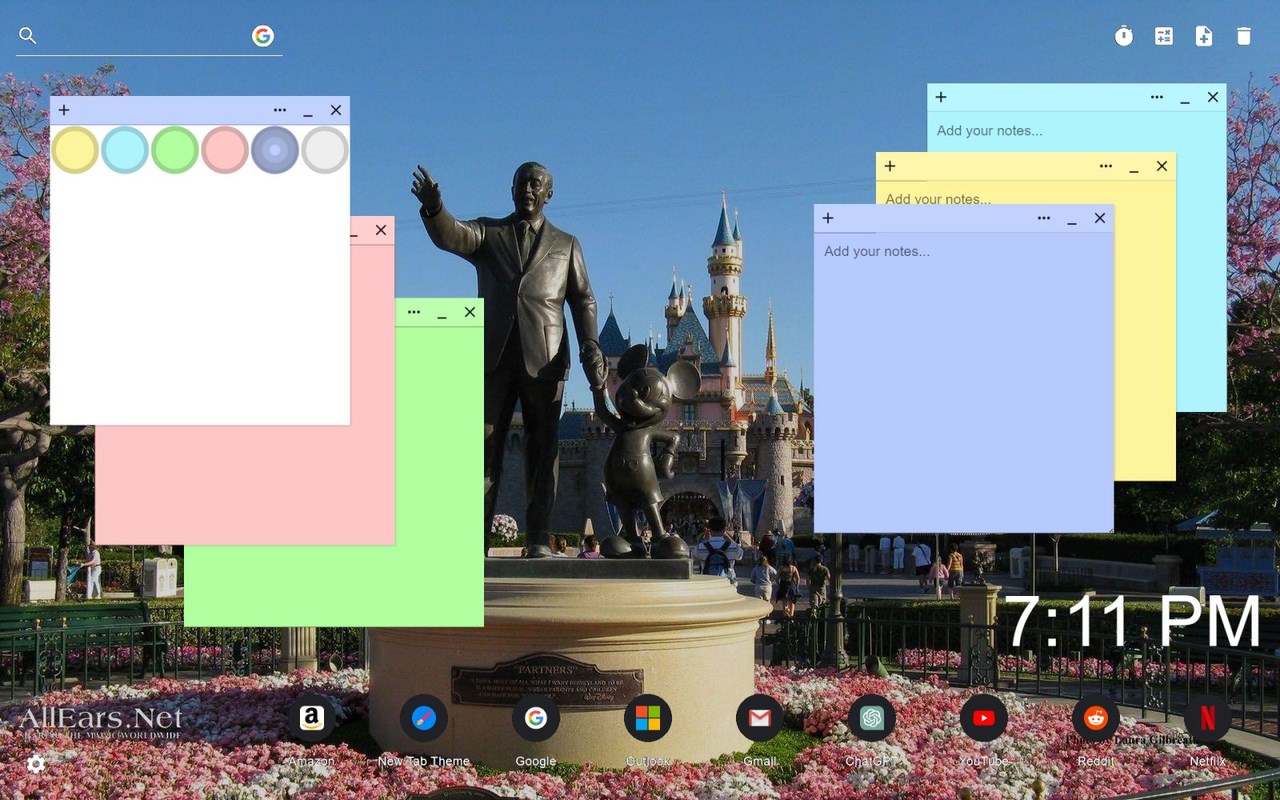Image resolution: width=1280 pixels, height=800 pixels.
Task: Close the yellow sticky note
Action: [x=1162, y=166]
